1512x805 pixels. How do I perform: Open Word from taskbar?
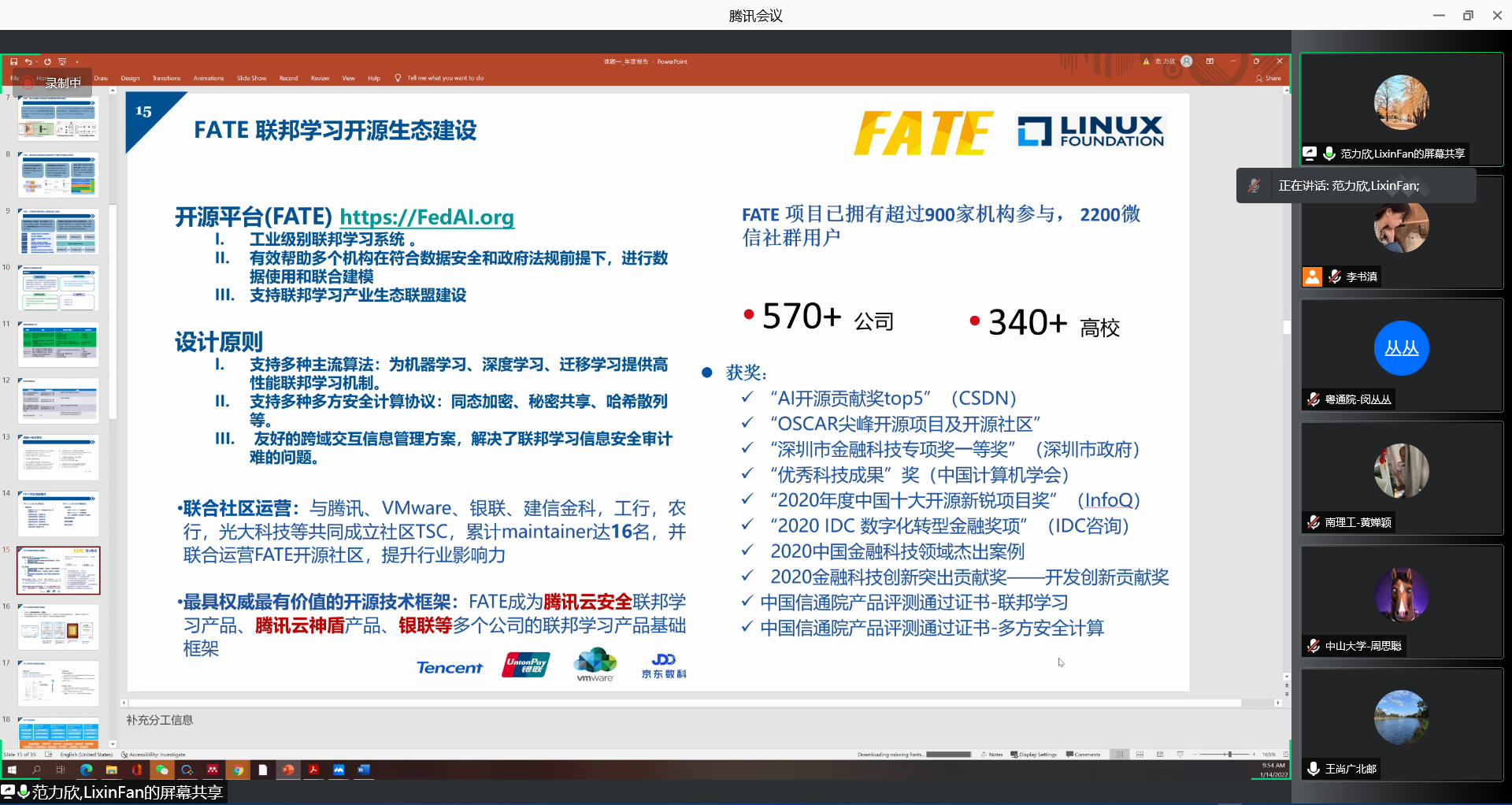click(x=364, y=770)
